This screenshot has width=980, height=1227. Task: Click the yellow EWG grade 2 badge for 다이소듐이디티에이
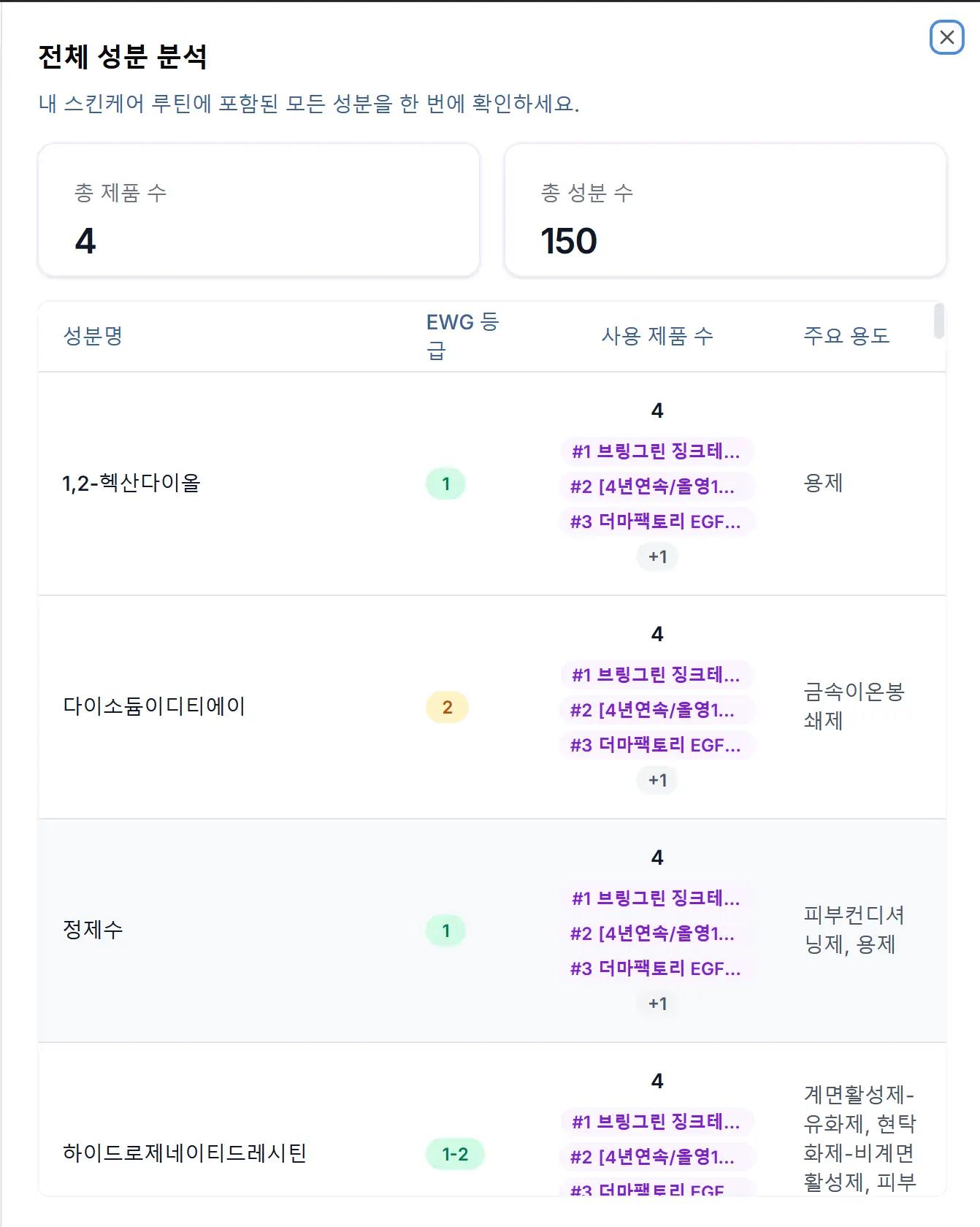point(445,706)
